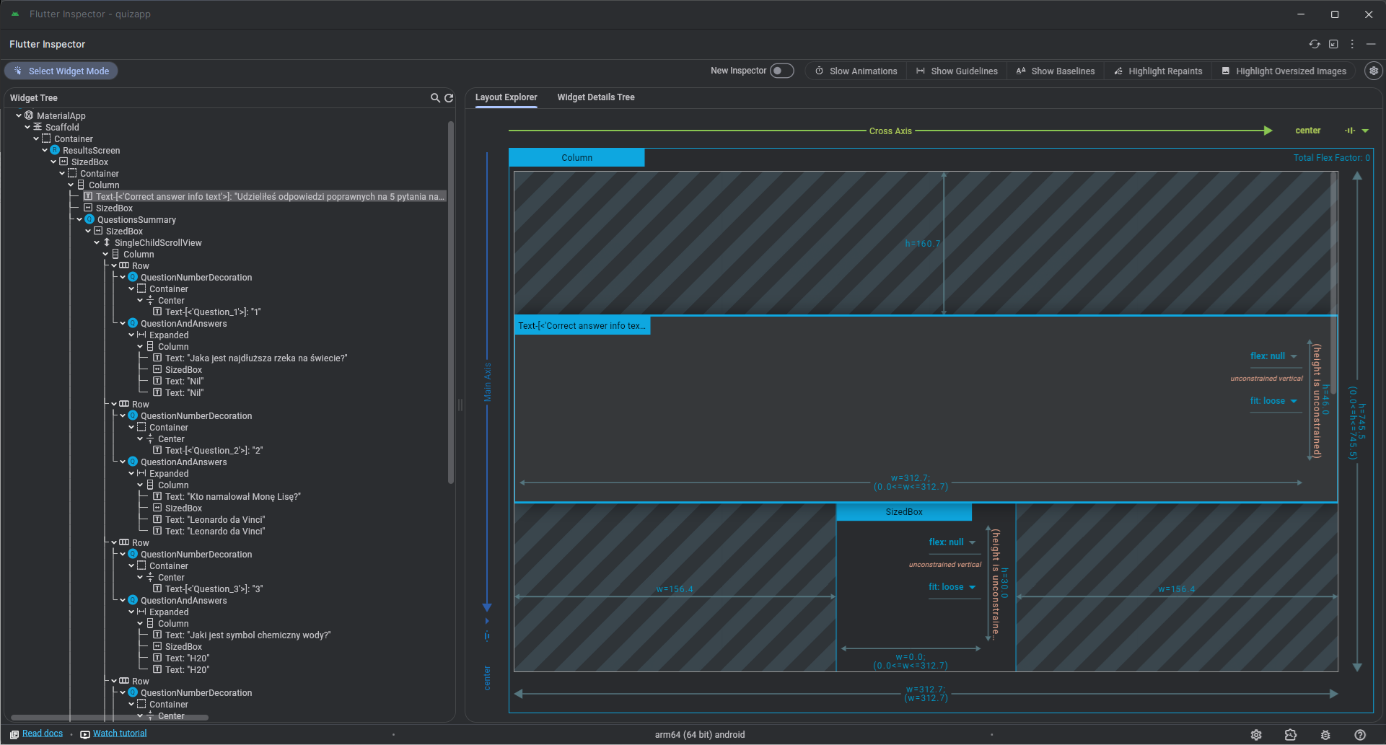Click the sync refresh icon in Flutter Inspector header
The width and height of the screenshot is (1386, 745).
click(x=1315, y=44)
